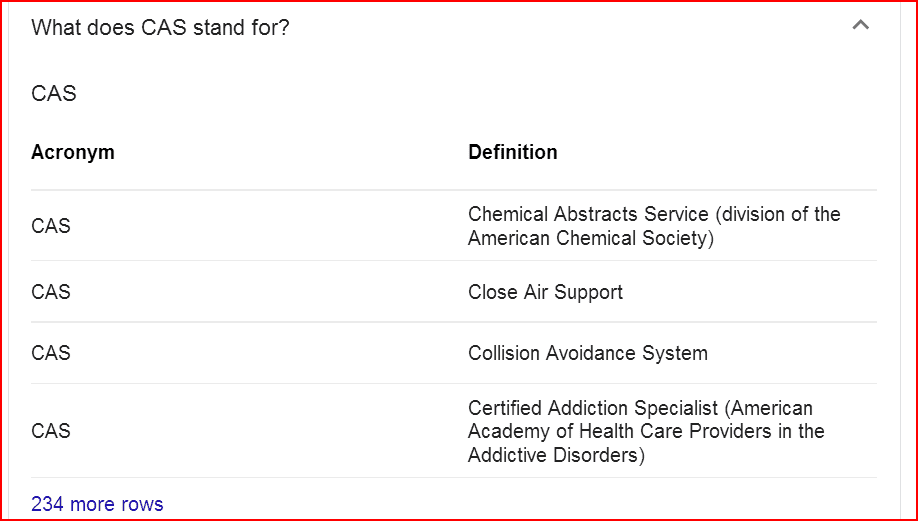Click CAS acronym in Certified Addiction row
The image size is (918, 521).
click(x=51, y=431)
